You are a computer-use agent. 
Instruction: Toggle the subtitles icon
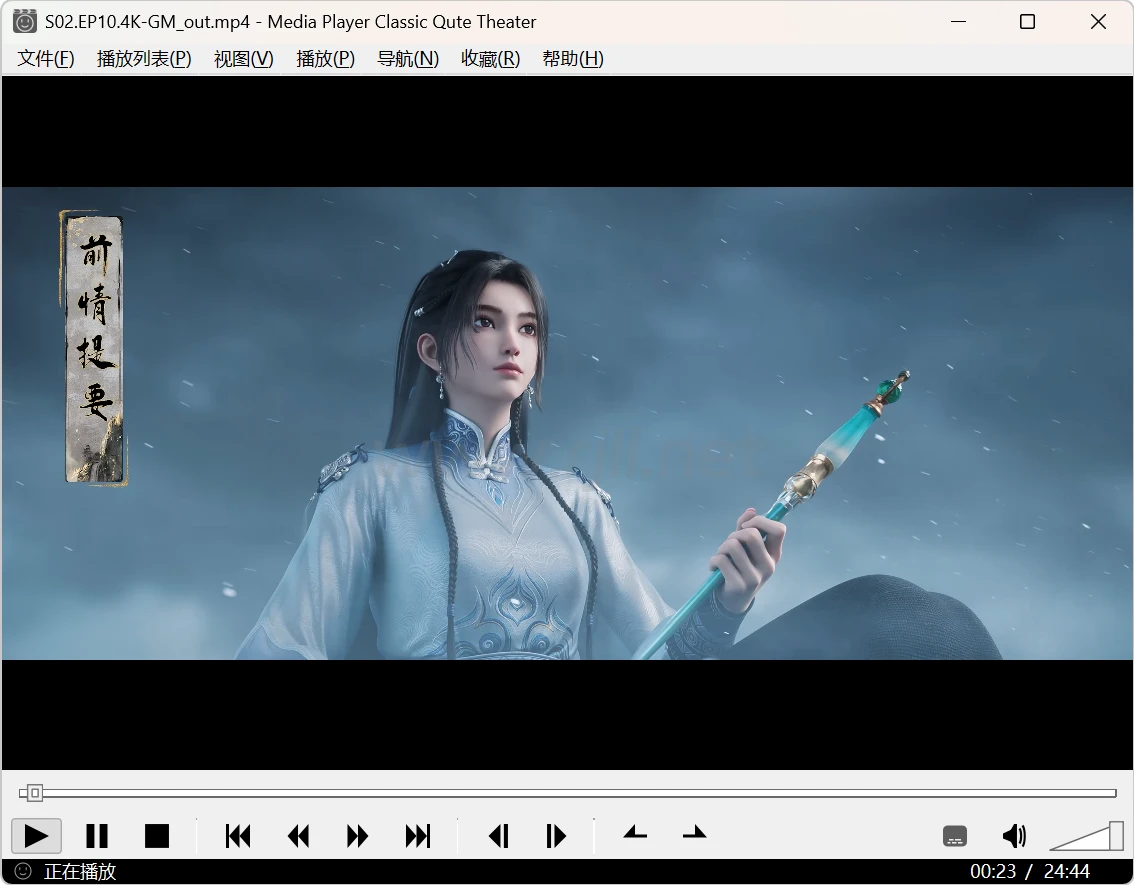coord(955,836)
